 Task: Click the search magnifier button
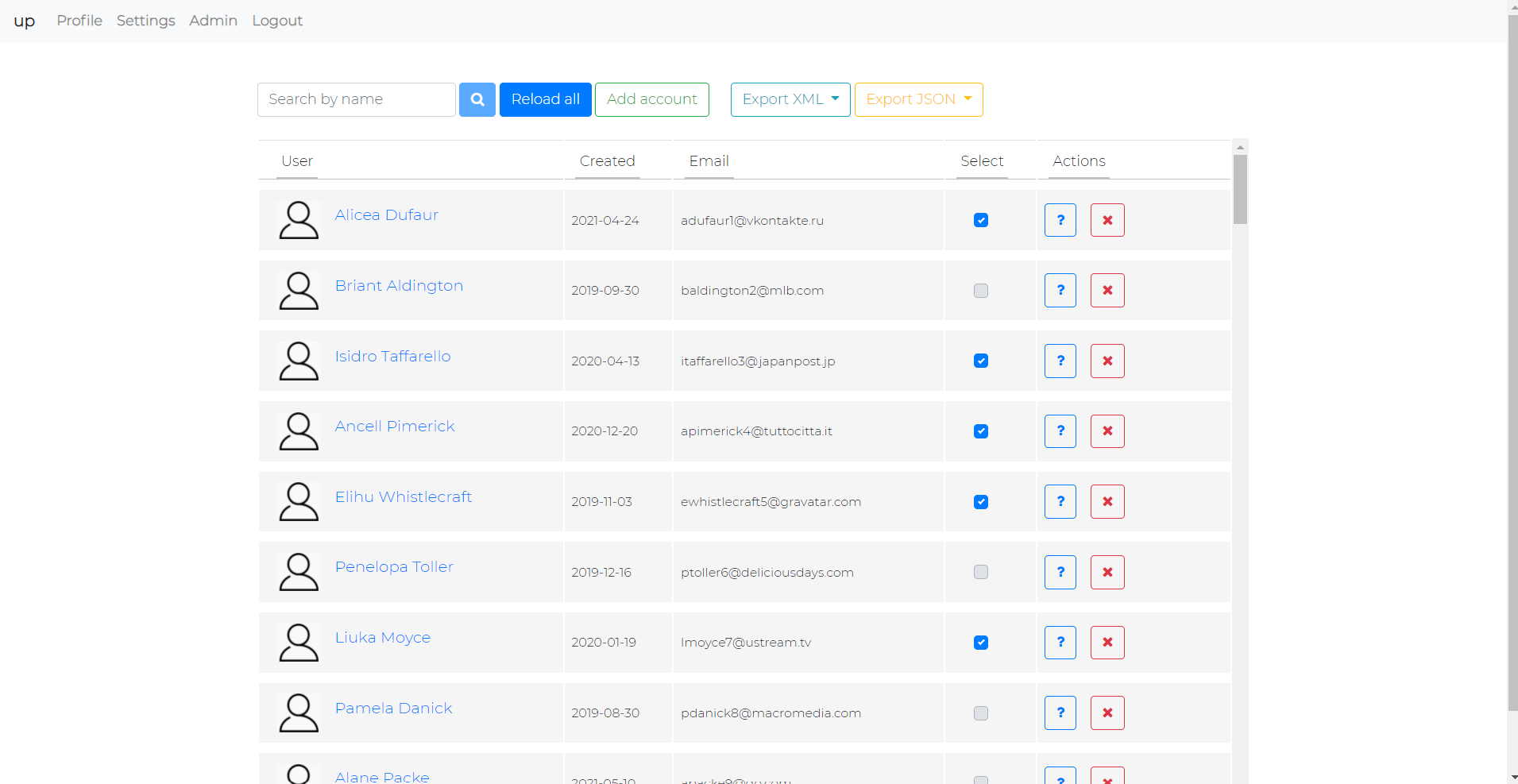point(477,99)
